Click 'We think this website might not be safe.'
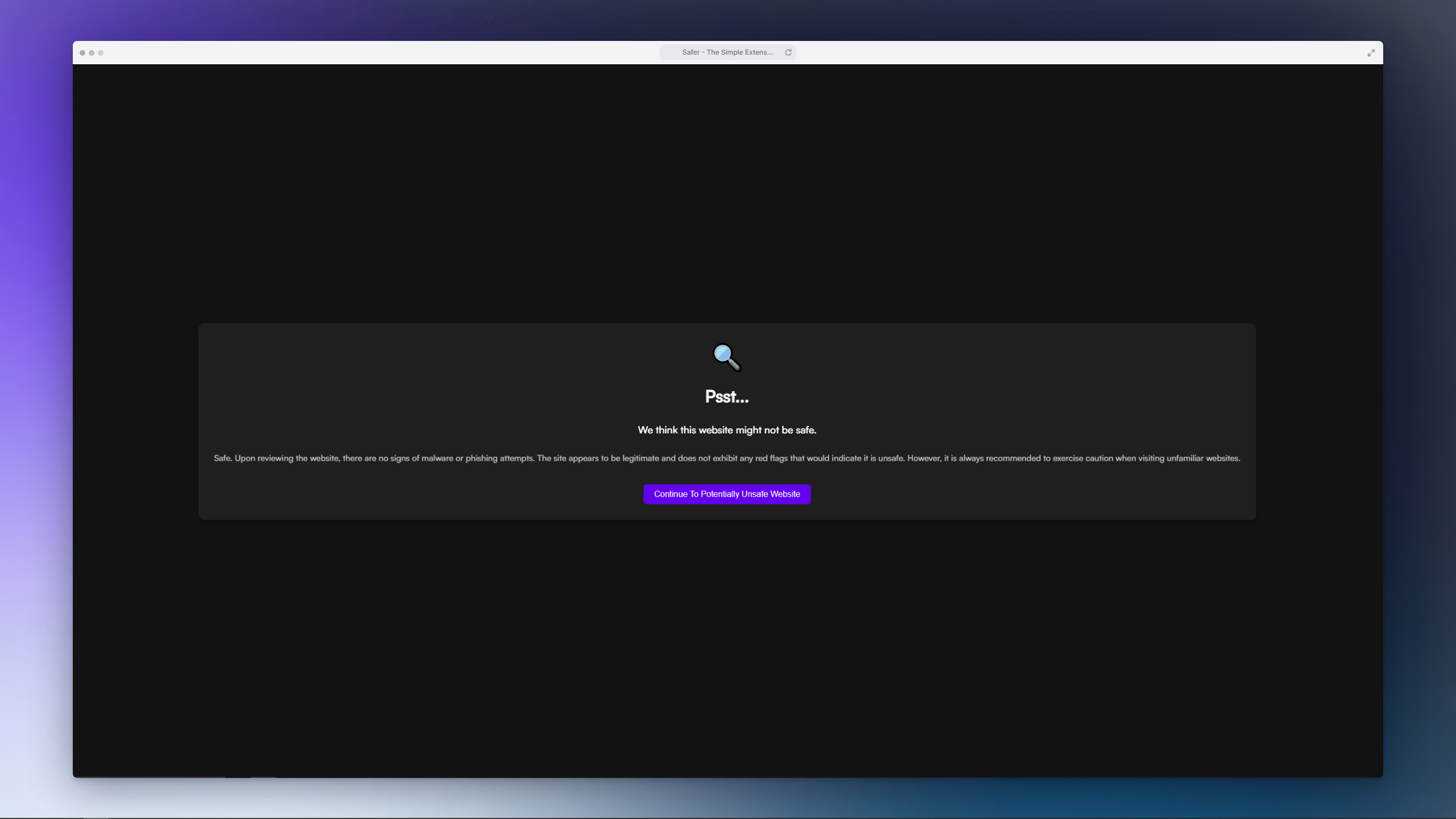Image resolution: width=1456 pixels, height=819 pixels. coord(727,430)
